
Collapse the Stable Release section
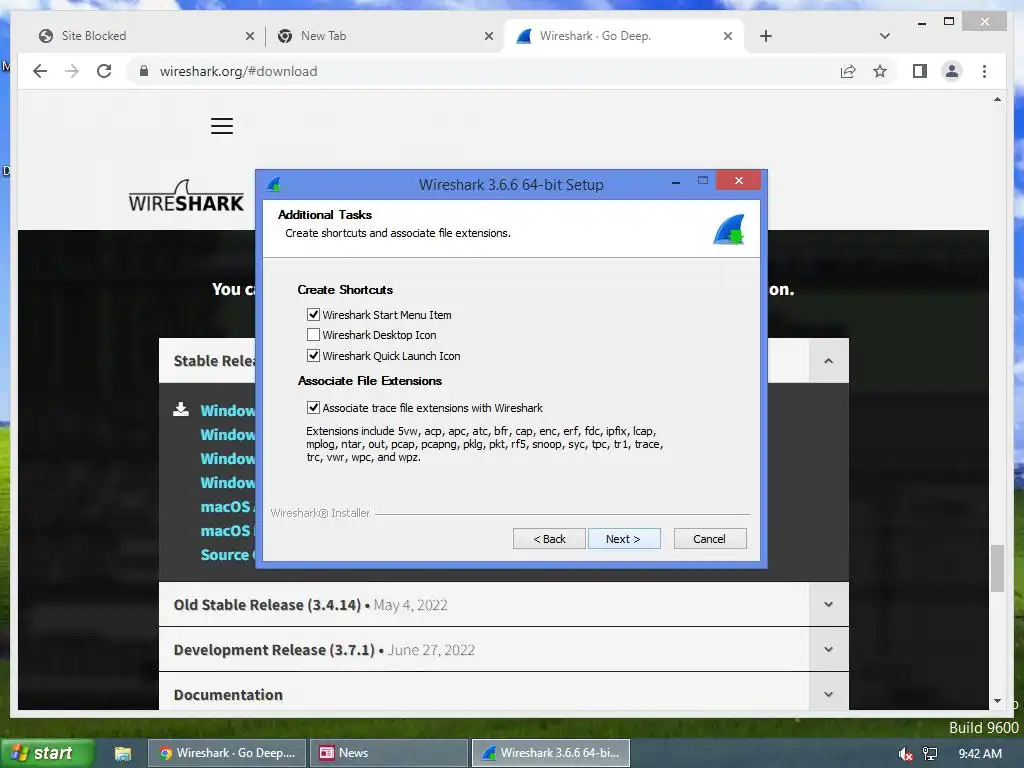828,360
